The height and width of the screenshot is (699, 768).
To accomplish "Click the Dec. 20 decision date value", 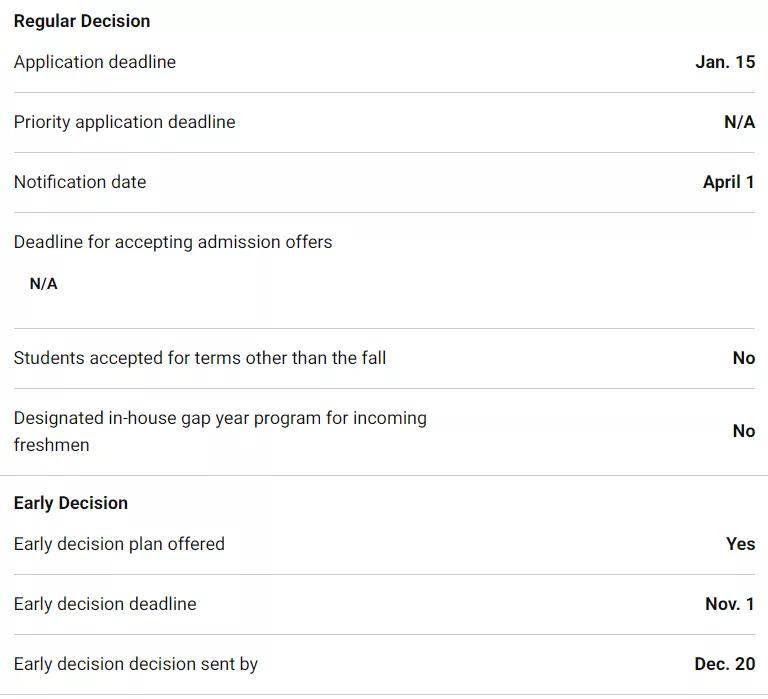I will click(x=725, y=664).
